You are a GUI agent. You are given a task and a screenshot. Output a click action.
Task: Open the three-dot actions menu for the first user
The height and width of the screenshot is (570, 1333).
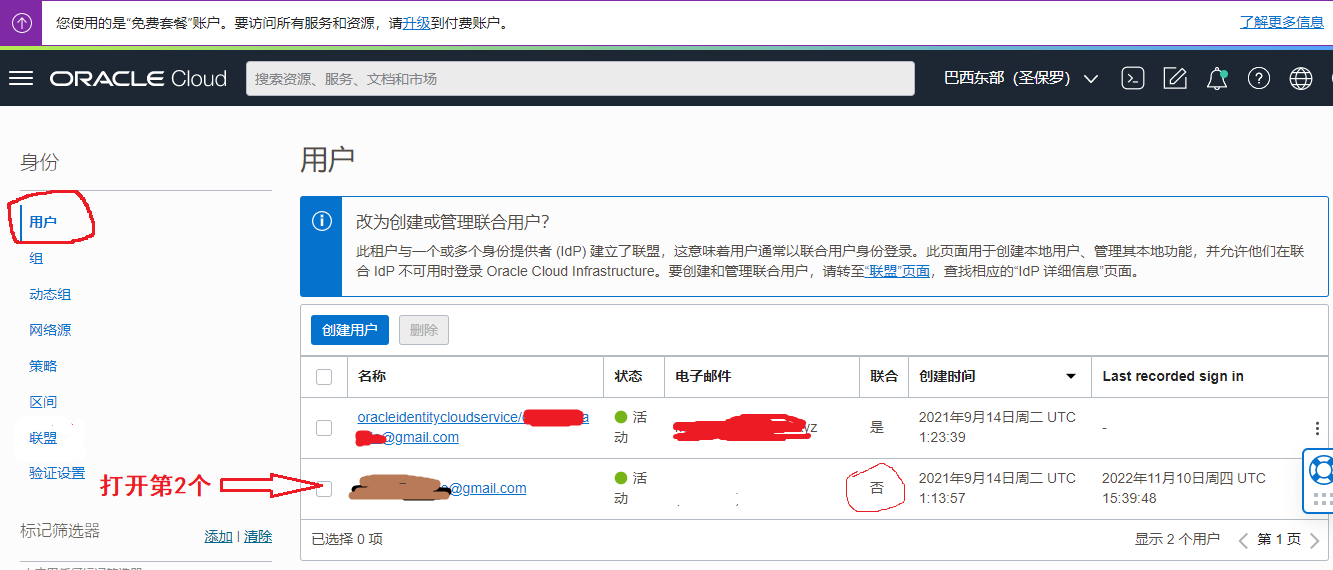[1317, 428]
